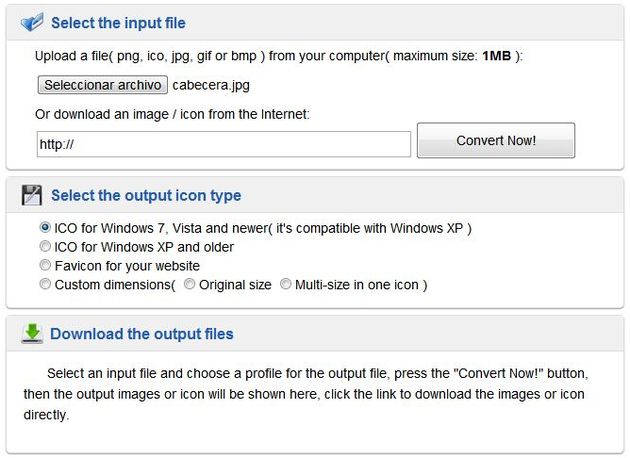Focus the http:// image URL field
The width and height of the screenshot is (630, 458).
(x=224, y=144)
